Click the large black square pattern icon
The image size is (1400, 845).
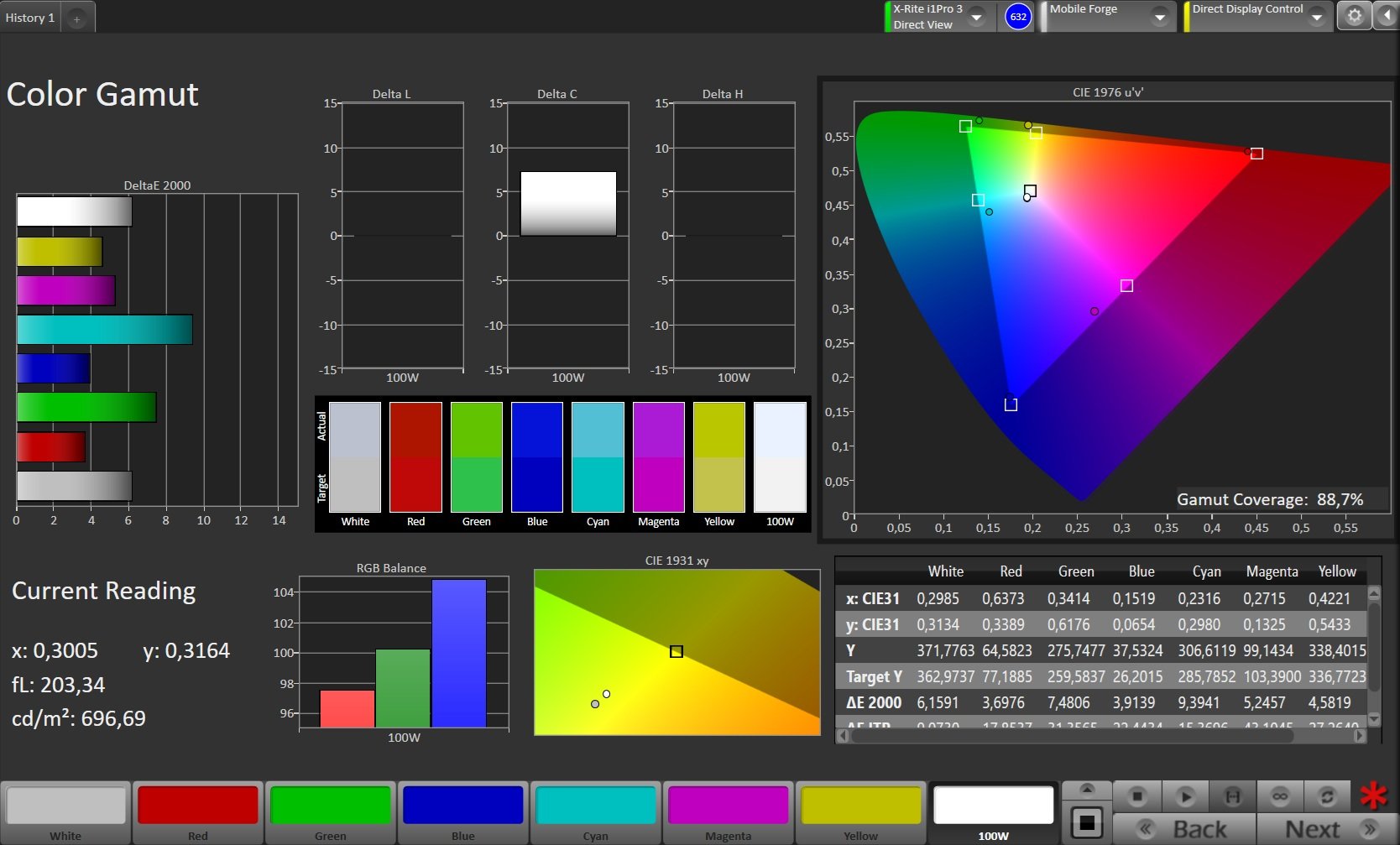(x=1087, y=822)
